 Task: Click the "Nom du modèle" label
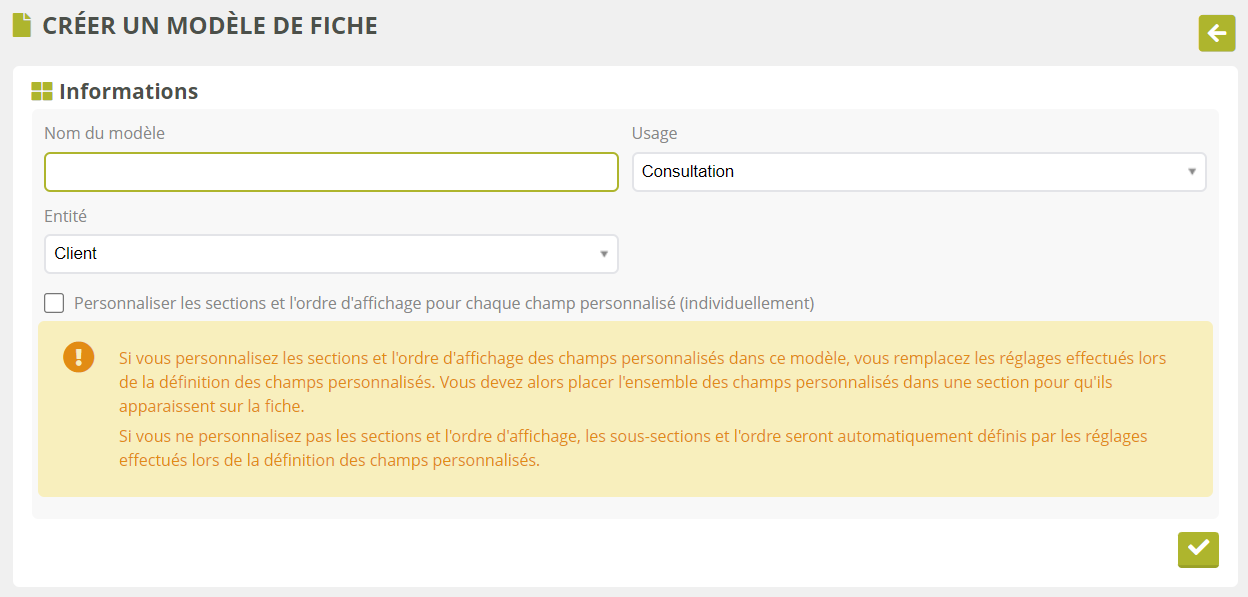pyautogui.click(x=104, y=133)
